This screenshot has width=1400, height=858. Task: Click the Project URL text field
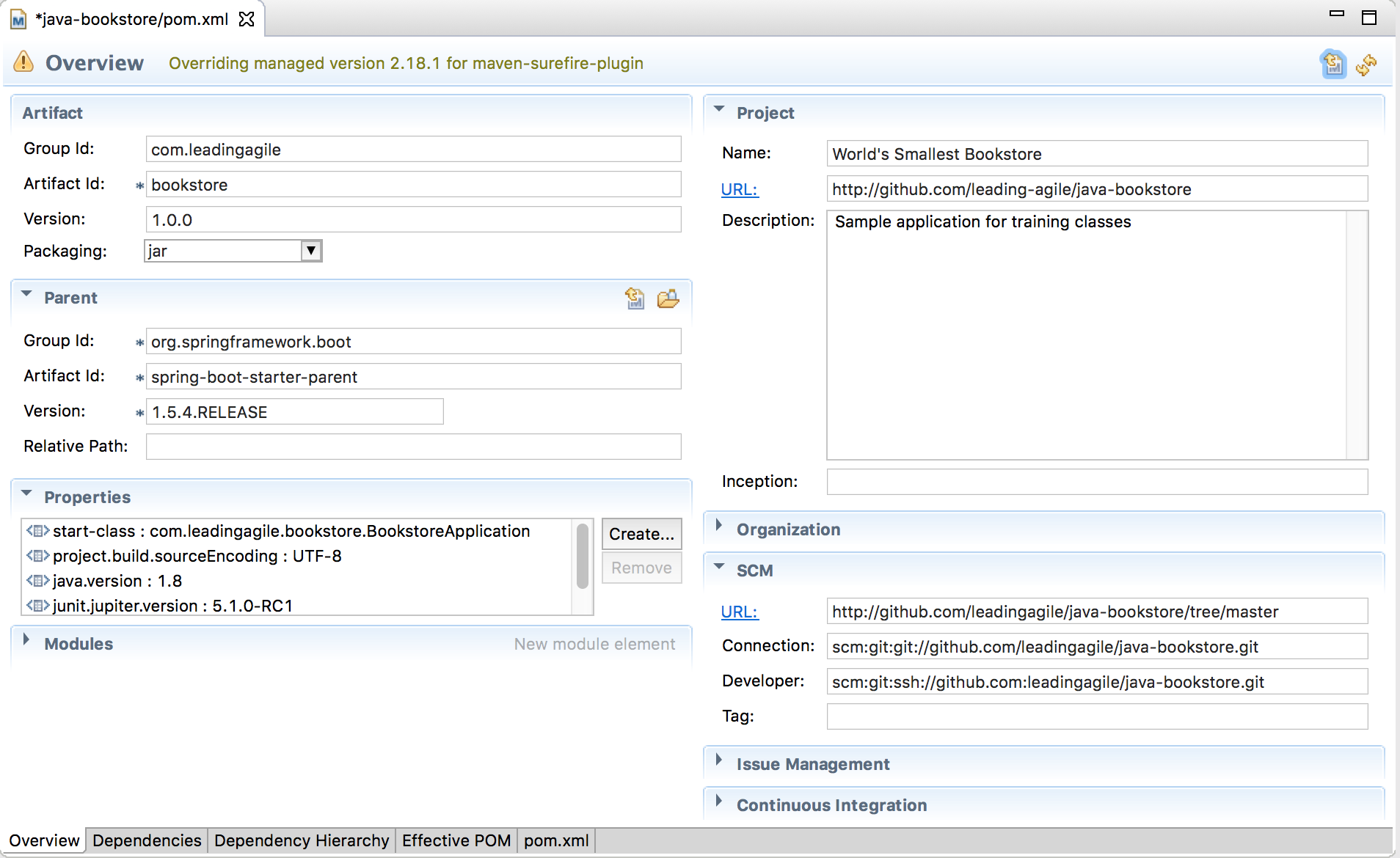(x=1098, y=188)
